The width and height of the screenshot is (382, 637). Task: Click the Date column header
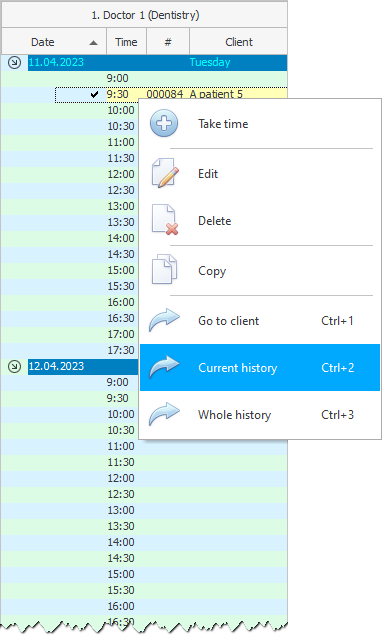click(54, 42)
